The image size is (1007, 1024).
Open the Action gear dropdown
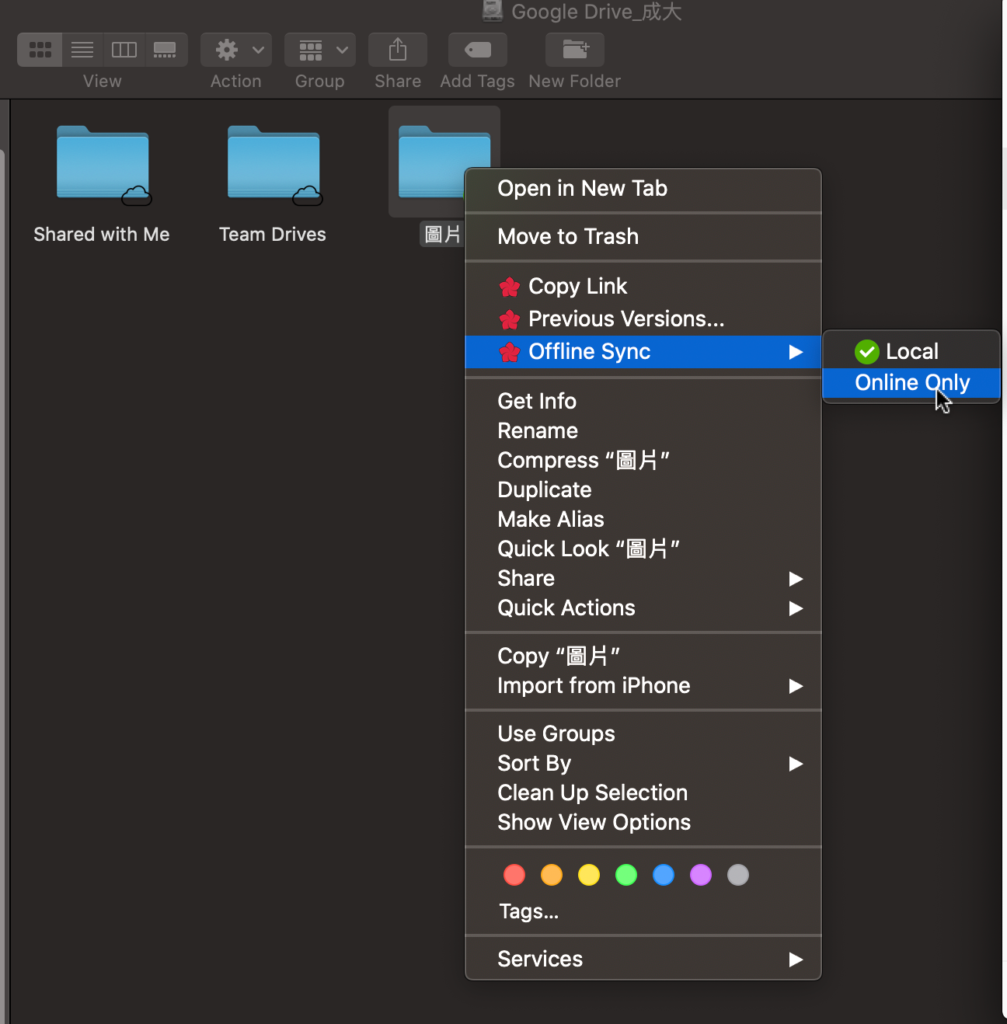point(236,49)
